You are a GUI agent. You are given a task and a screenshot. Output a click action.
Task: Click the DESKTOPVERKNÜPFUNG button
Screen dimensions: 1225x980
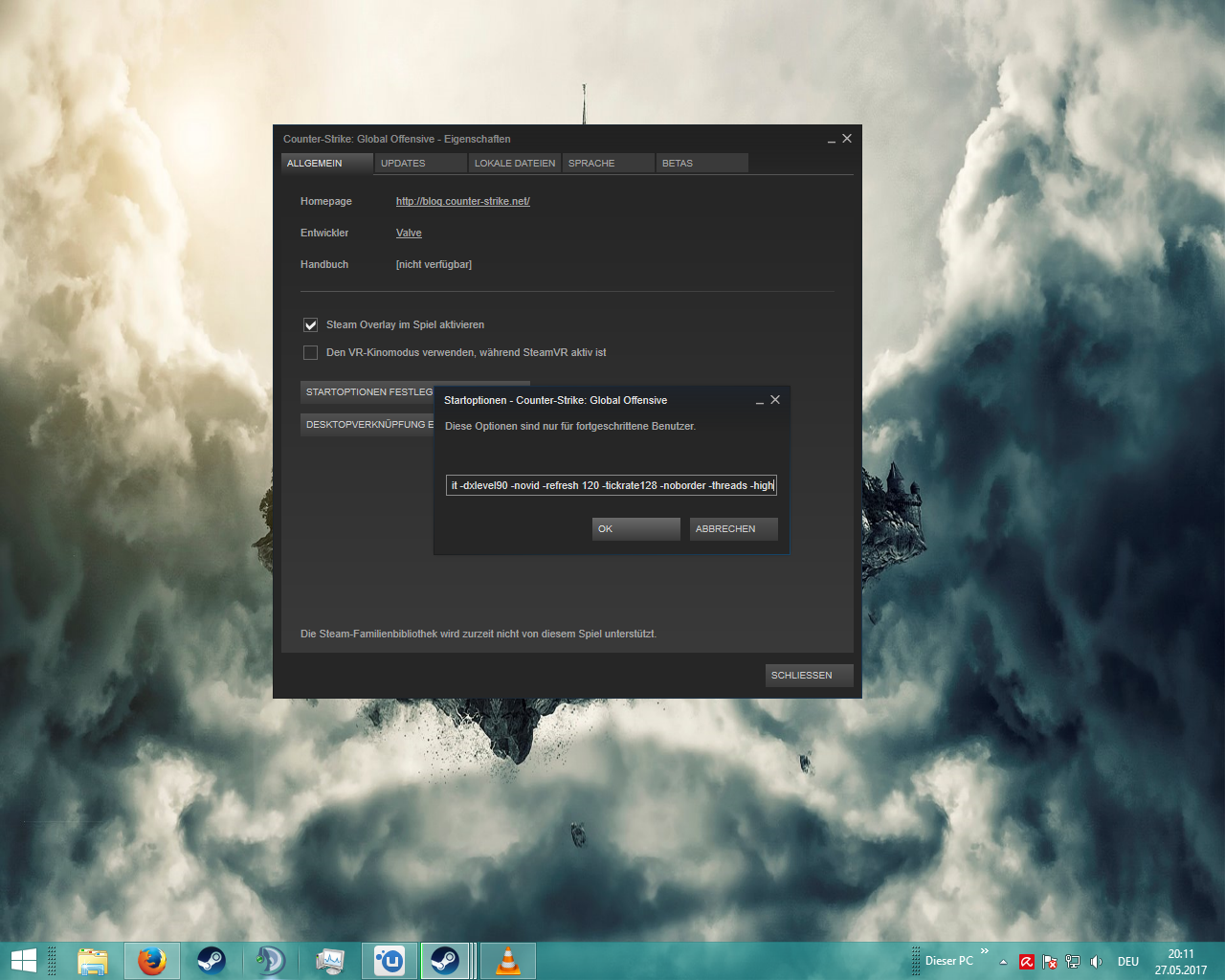tap(367, 425)
